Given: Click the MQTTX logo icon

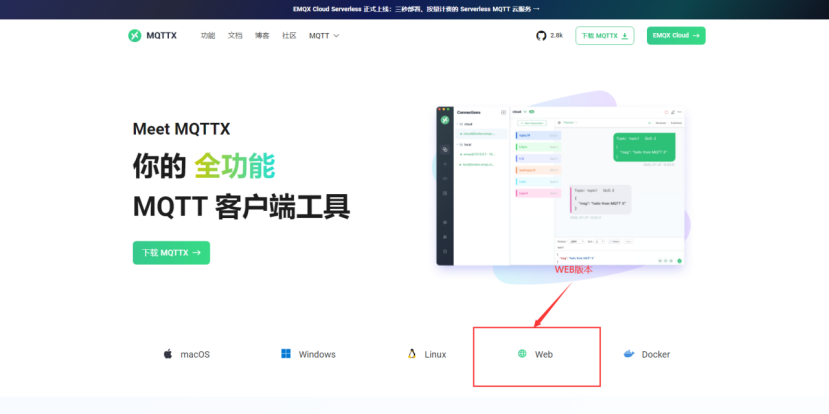Looking at the screenshot, I should (134, 35).
